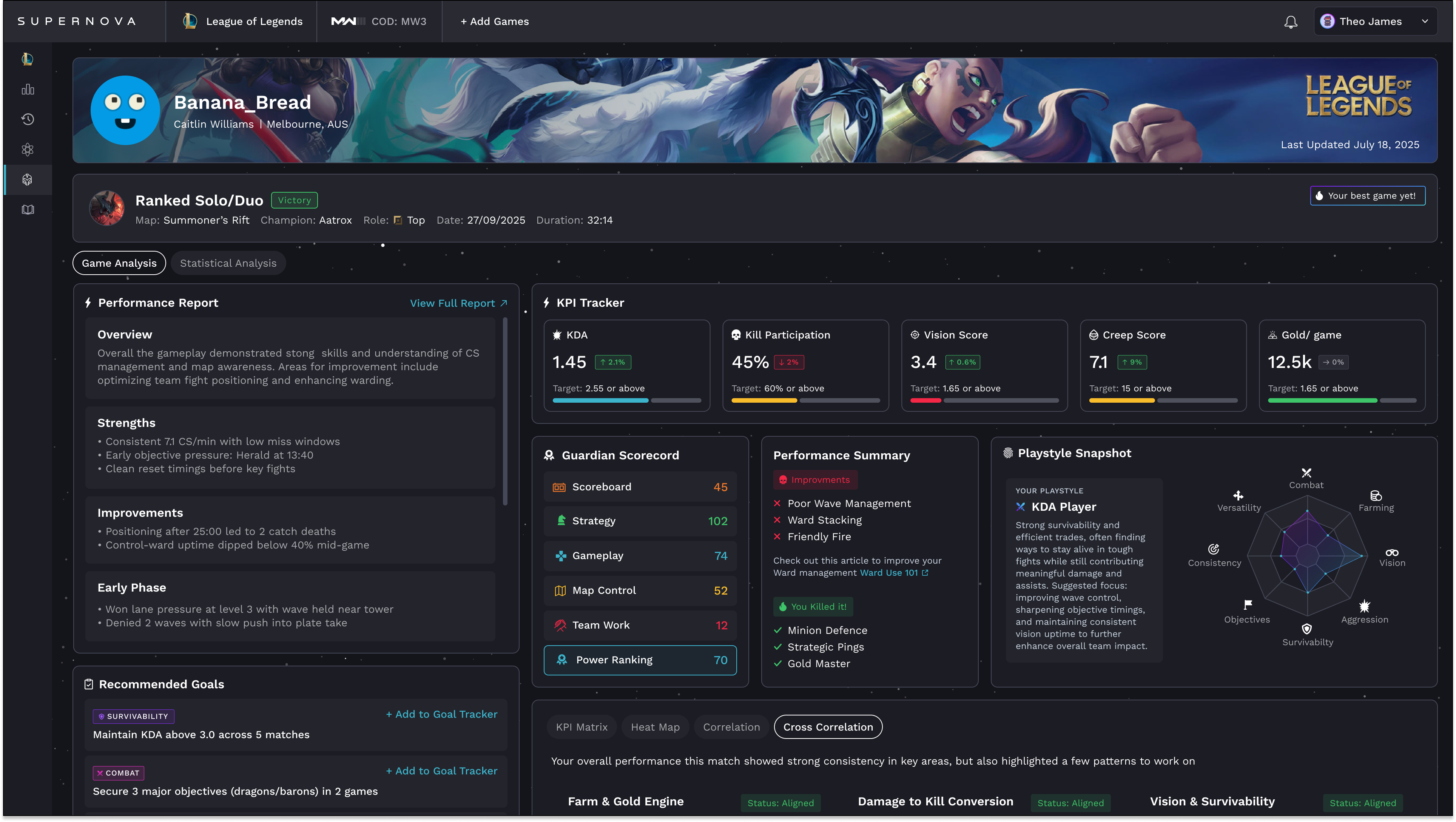
Task: Select Power Ranking scorecard row
Action: pyautogui.click(x=640, y=660)
